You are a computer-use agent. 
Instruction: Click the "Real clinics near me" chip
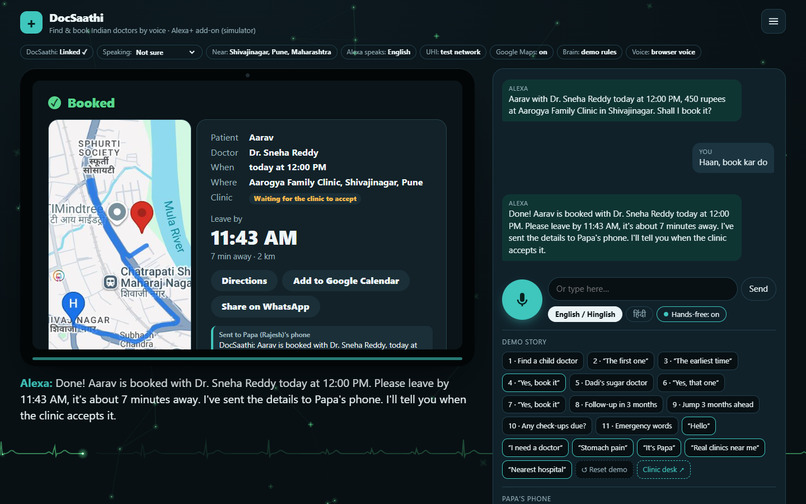tap(725, 448)
